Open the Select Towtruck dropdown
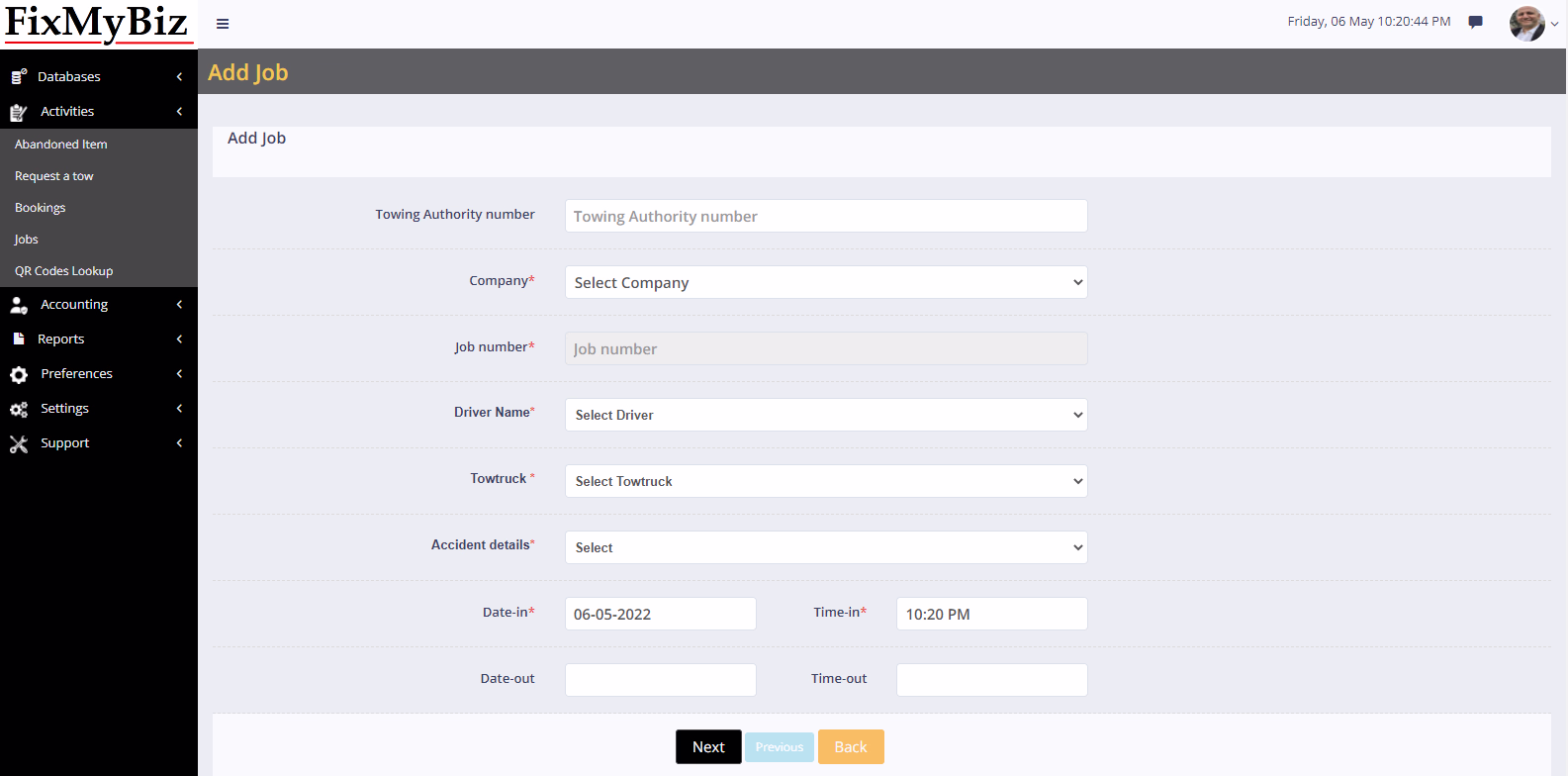This screenshot has height=776, width=1568. [x=825, y=481]
